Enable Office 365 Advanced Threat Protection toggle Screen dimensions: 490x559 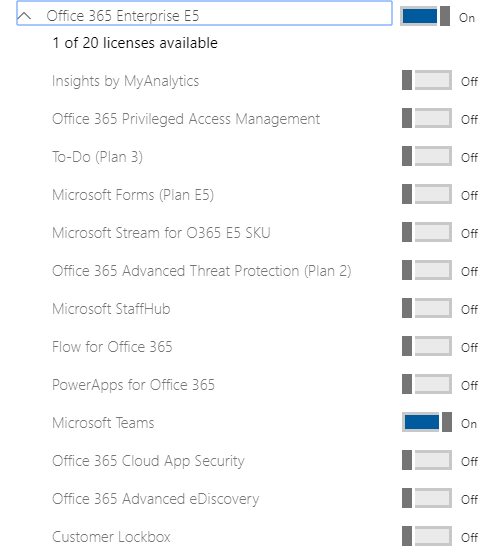click(x=427, y=270)
